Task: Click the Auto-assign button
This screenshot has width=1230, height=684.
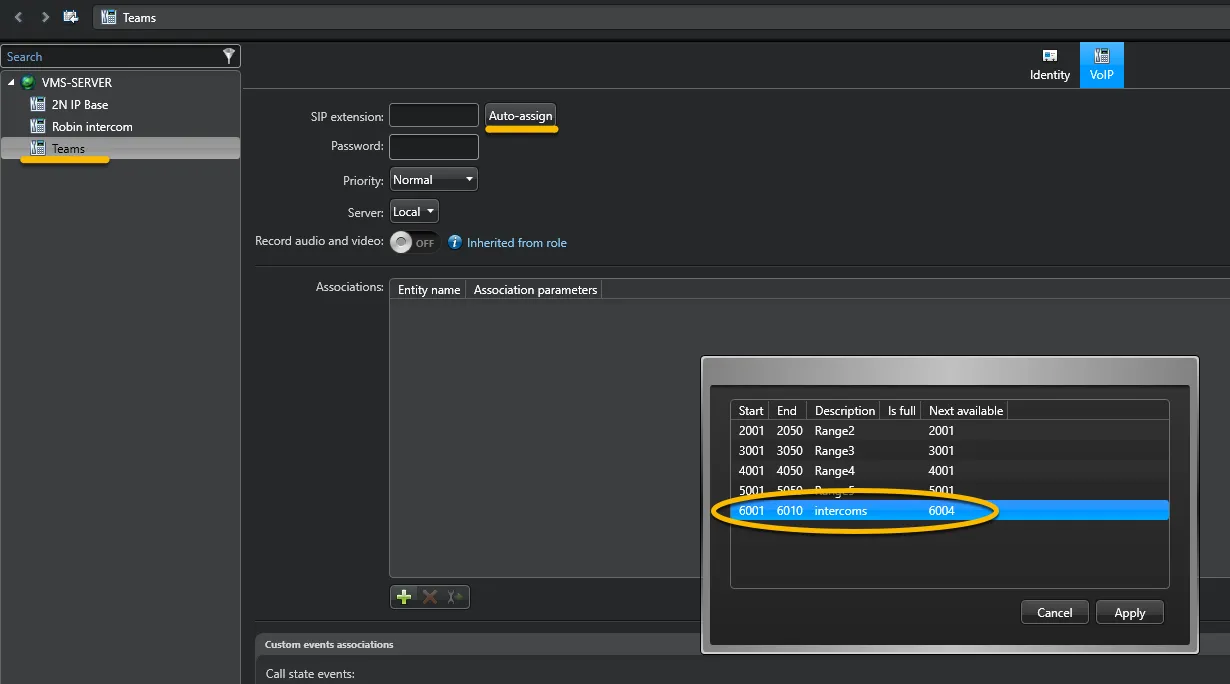Action: [x=520, y=116]
